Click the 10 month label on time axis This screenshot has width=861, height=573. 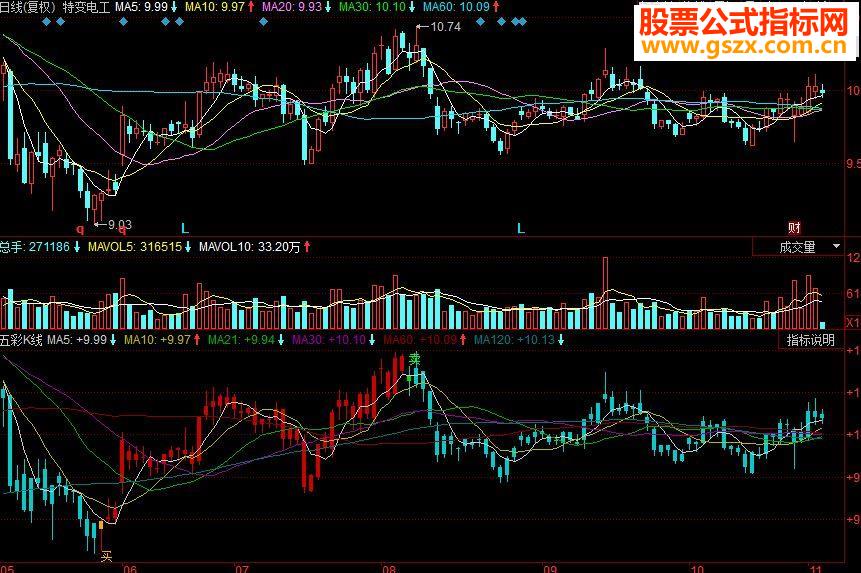[x=697, y=568]
